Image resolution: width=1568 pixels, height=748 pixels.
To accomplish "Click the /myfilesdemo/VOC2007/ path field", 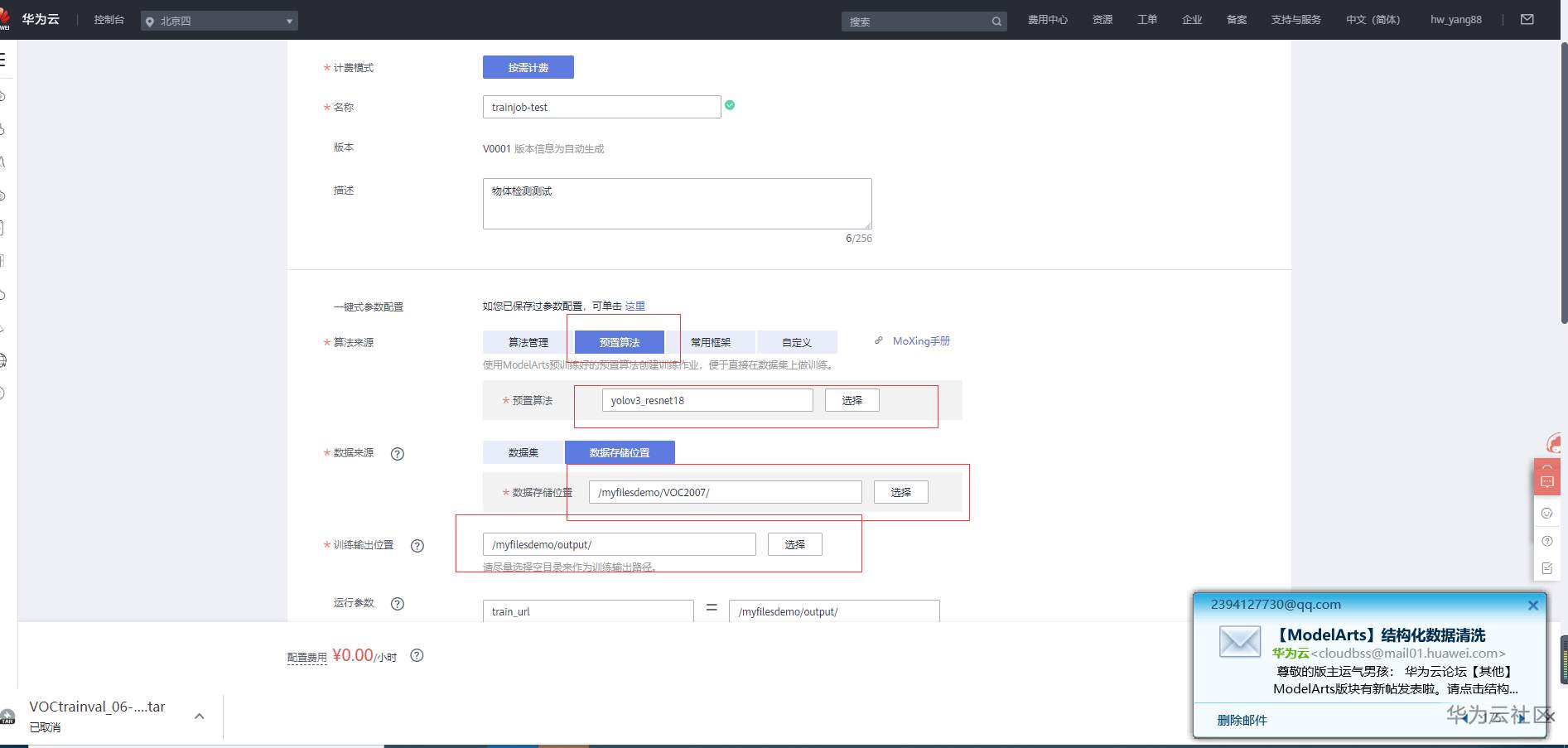I will pyautogui.click(x=726, y=492).
